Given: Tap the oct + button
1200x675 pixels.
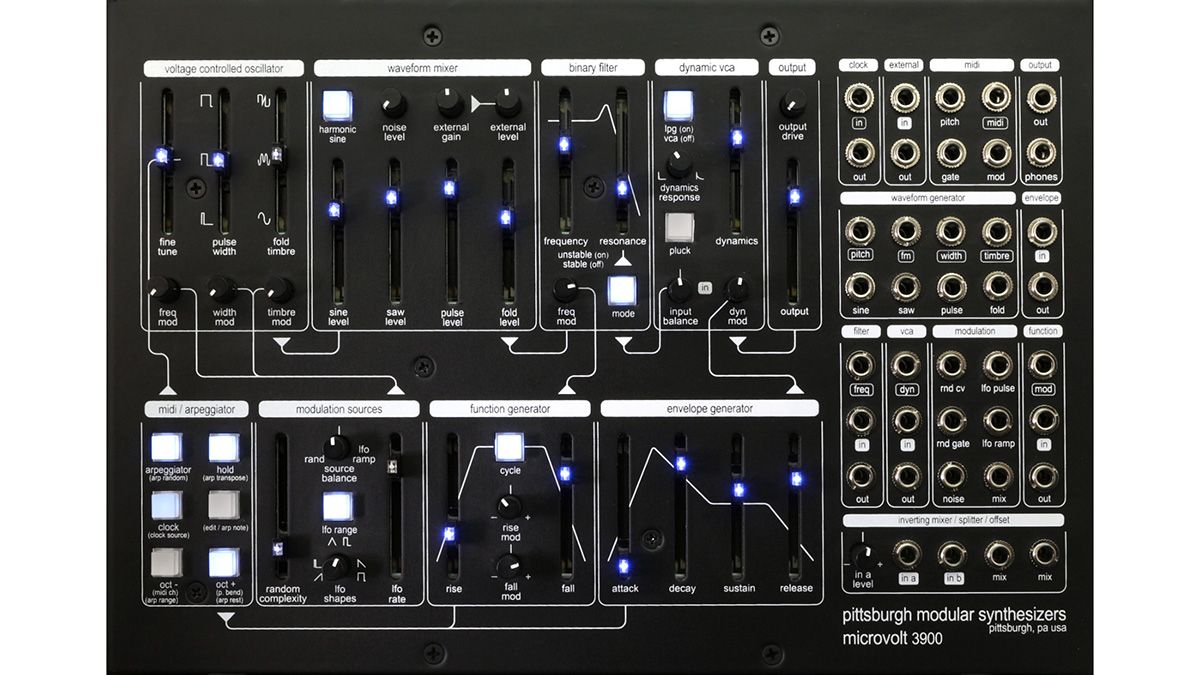Looking at the screenshot, I should coord(224,563).
